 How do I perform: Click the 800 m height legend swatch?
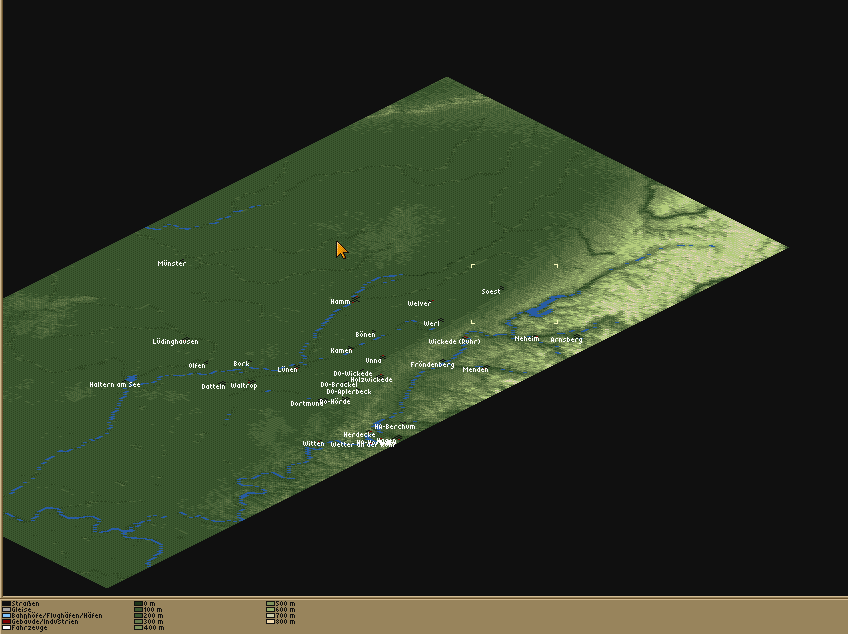pyautogui.click(x=270, y=622)
